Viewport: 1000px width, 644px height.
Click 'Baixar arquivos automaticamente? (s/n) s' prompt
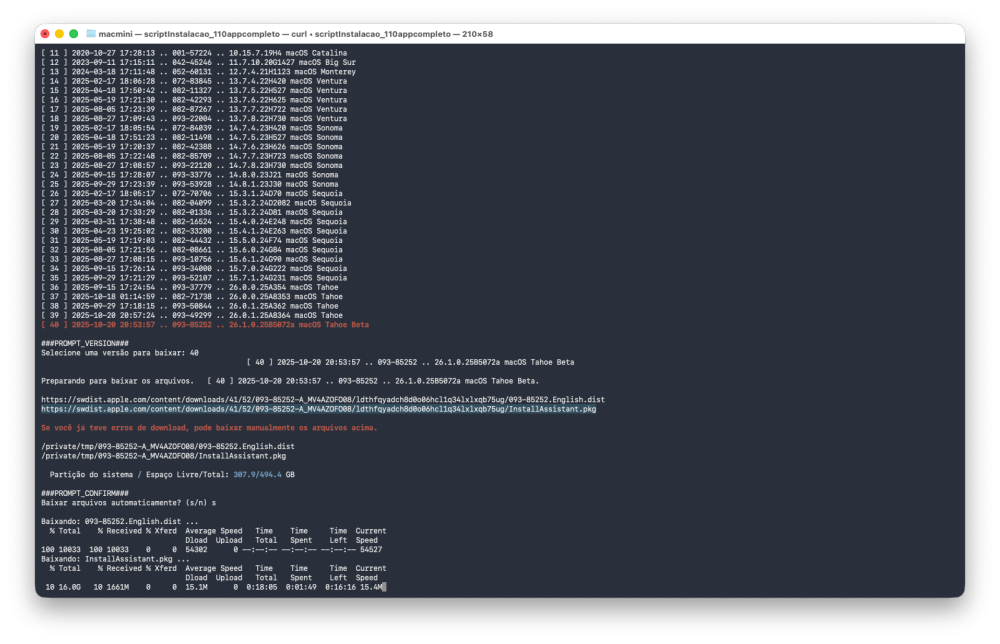128,503
